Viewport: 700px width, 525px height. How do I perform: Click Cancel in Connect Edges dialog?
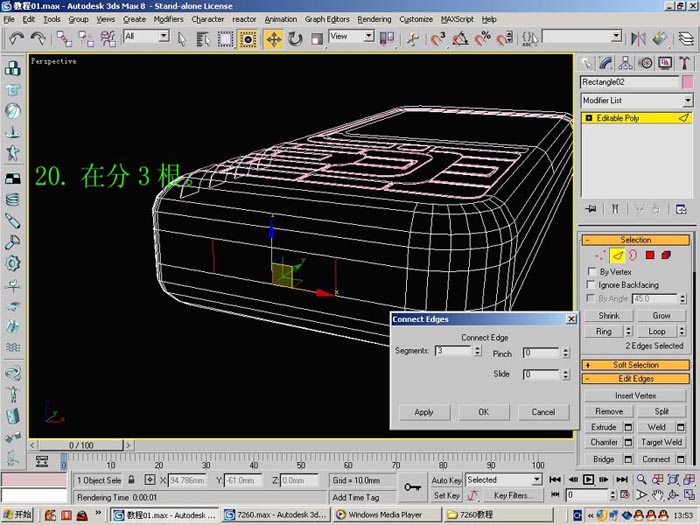click(543, 412)
